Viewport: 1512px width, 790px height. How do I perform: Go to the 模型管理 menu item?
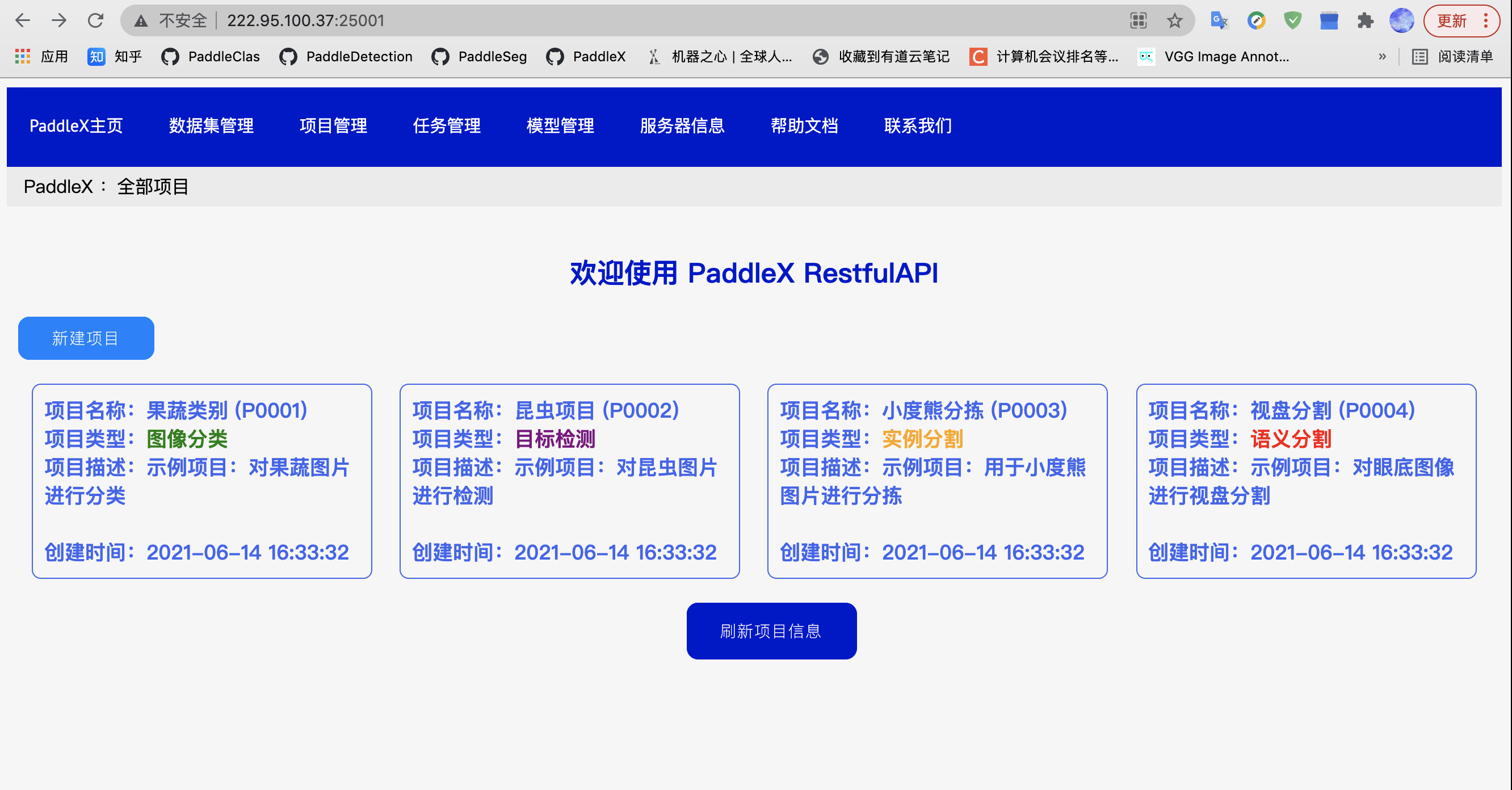point(560,125)
